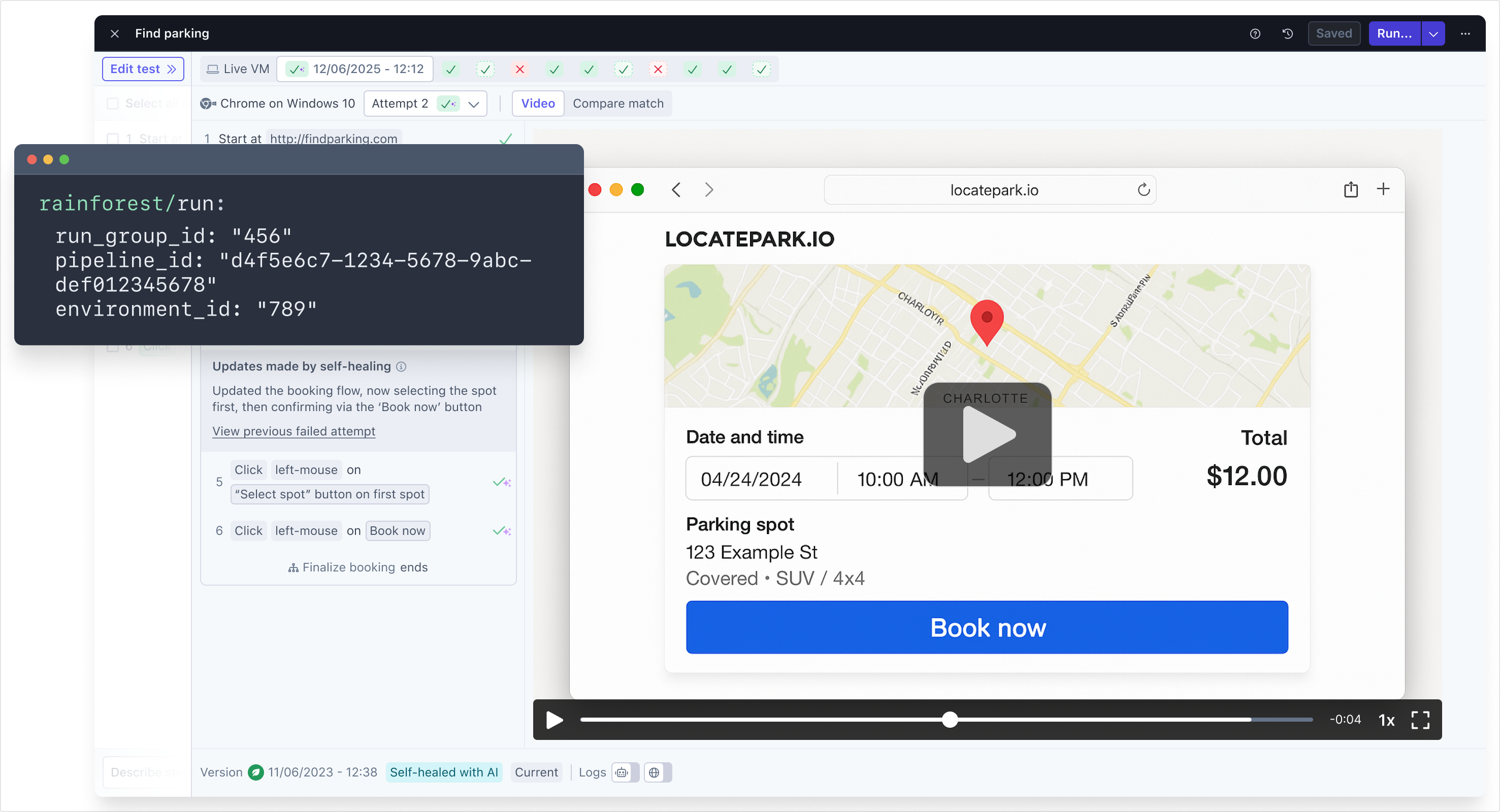
Task: Click the fullscreen icon in video player
Action: (1420, 720)
